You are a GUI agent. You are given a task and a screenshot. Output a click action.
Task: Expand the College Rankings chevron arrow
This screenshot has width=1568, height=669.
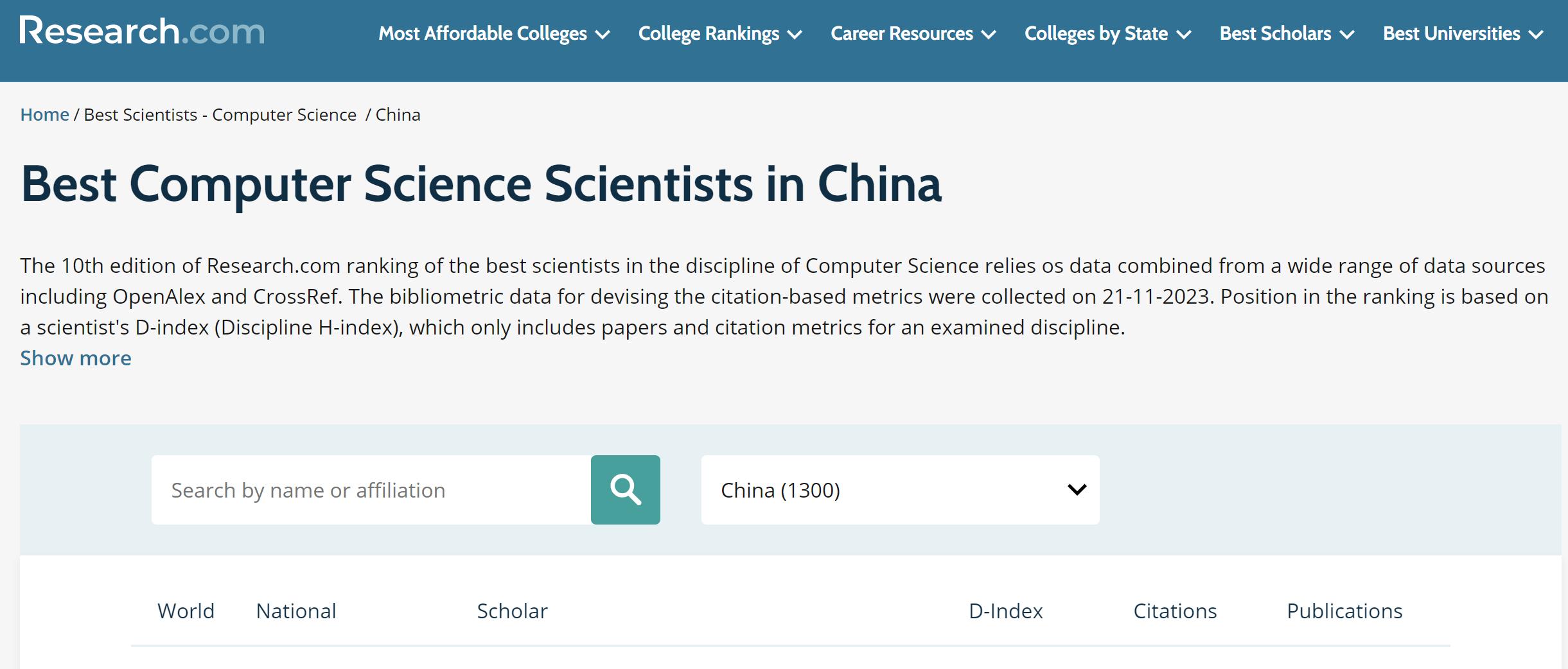coord(795,35)
